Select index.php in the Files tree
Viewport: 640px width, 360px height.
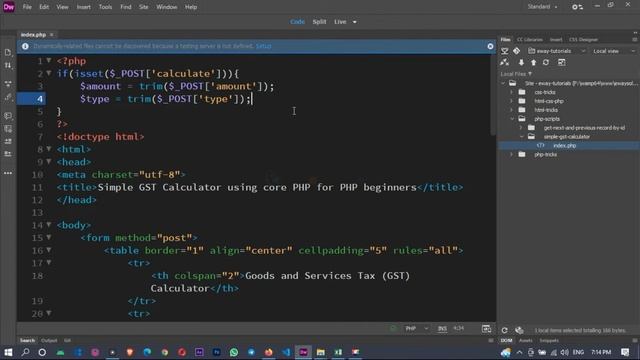(x=564, y=146)
